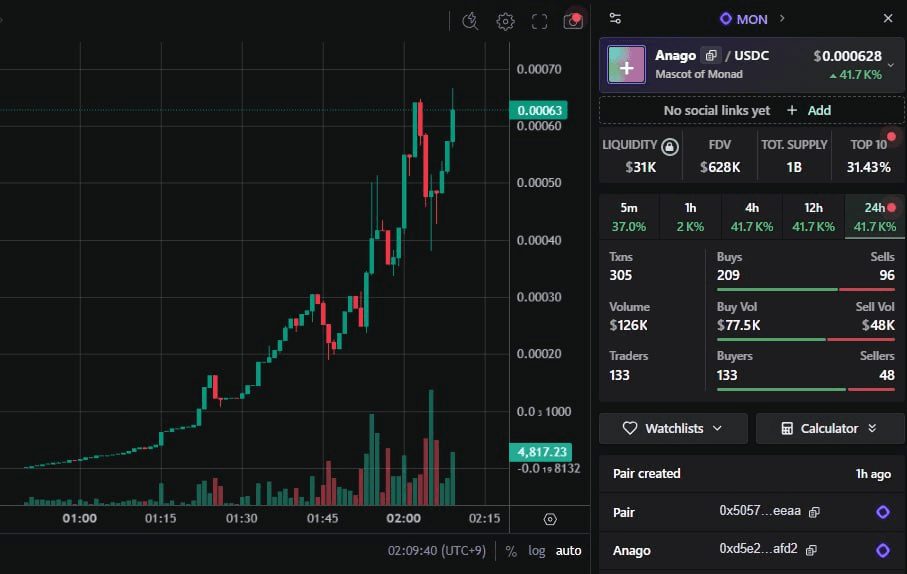Click Add to add social links
The height and width of the screenshot is (574, 907).
(x=809, y=110)
